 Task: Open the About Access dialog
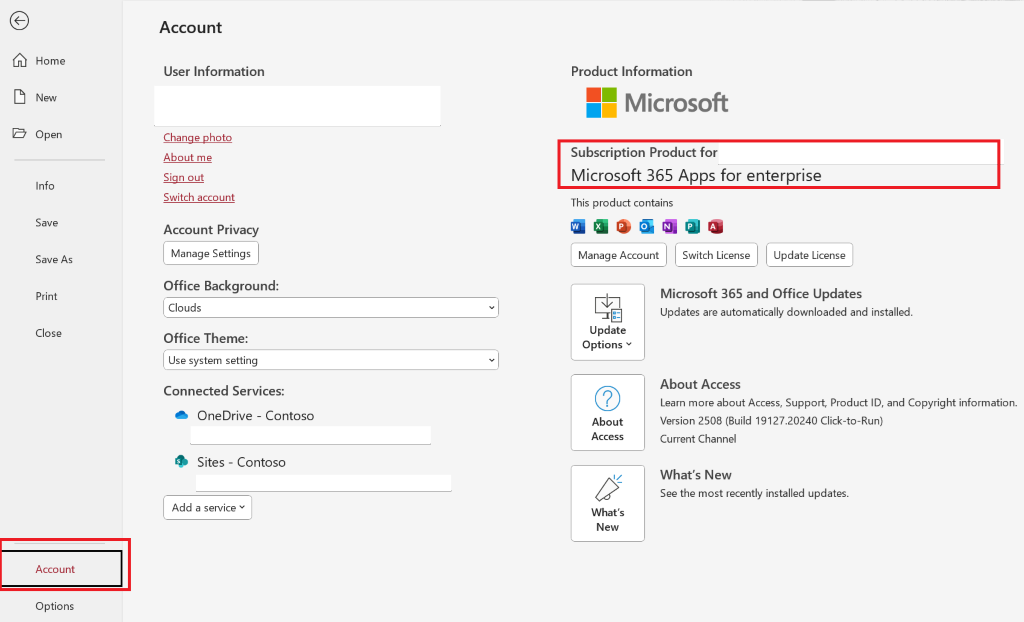[x=607, y=412]
